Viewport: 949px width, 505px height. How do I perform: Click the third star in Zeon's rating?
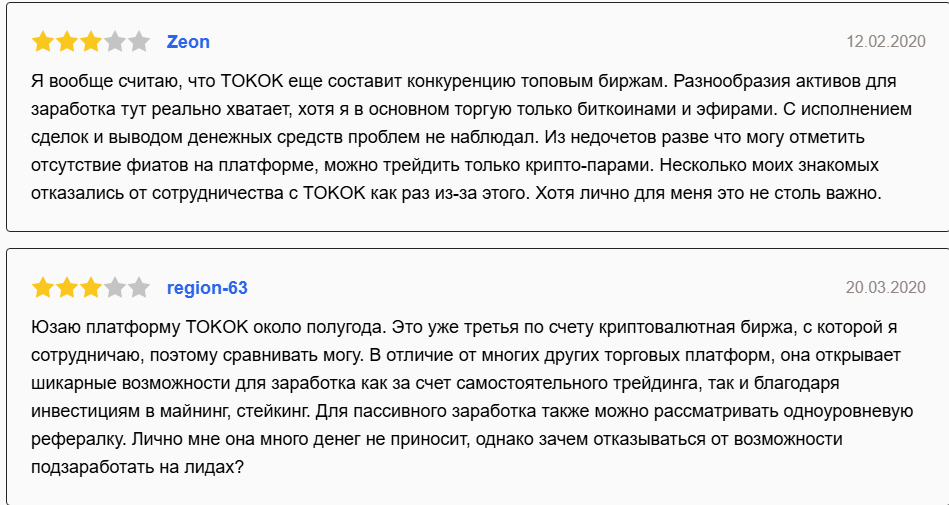click(x=91, y=42)
